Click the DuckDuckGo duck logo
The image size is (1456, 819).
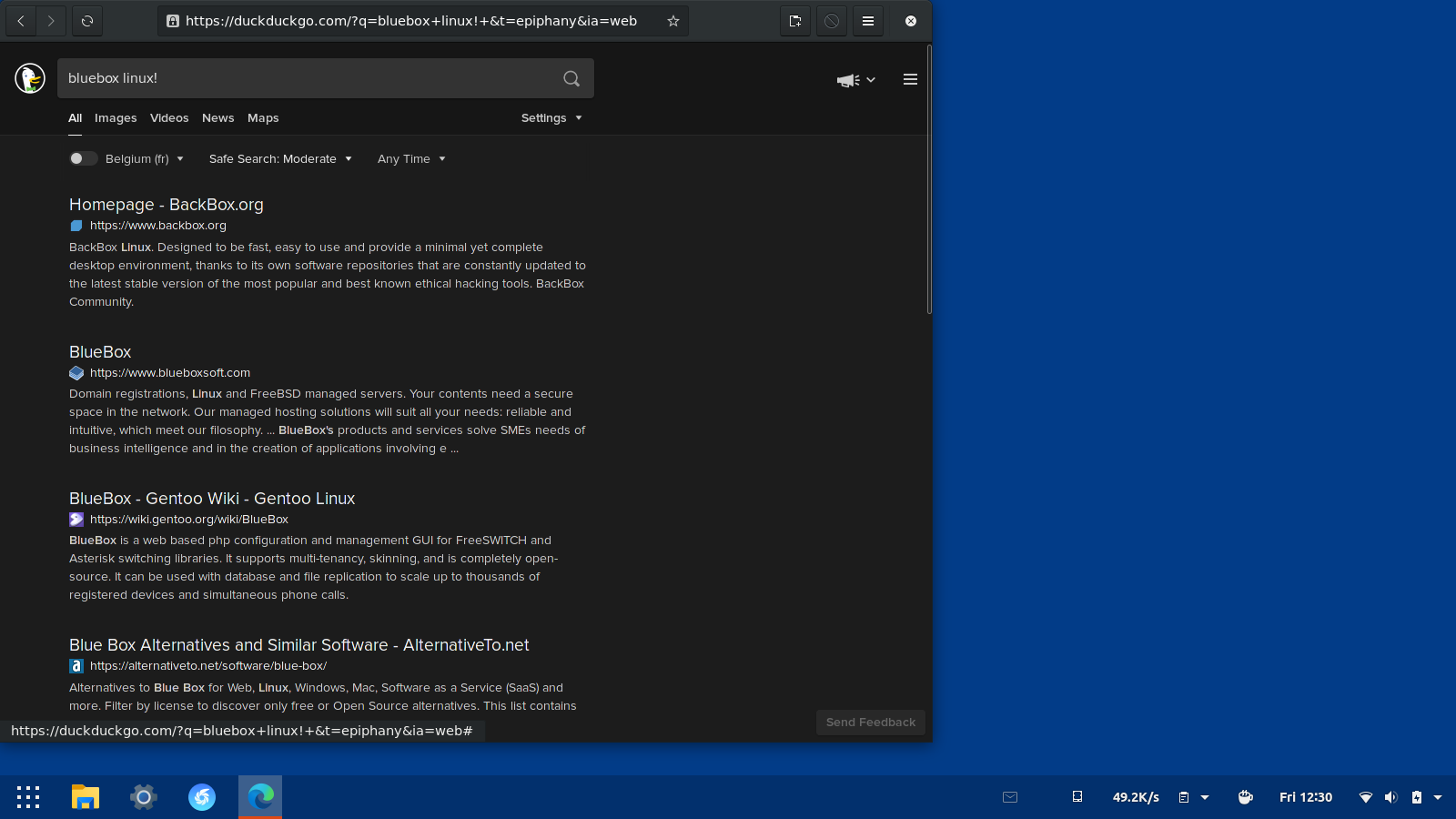pos(30,78)
